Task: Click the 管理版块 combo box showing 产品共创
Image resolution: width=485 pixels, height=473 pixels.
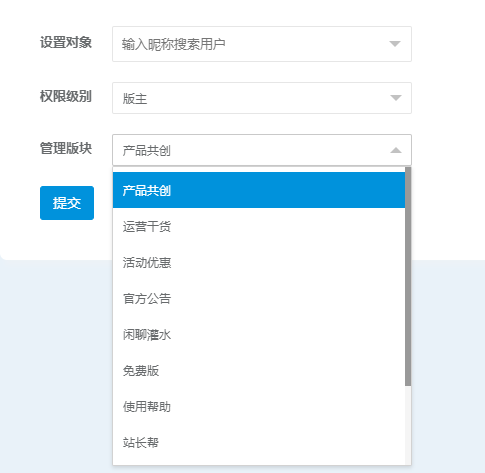Action: tap(262, 150)
